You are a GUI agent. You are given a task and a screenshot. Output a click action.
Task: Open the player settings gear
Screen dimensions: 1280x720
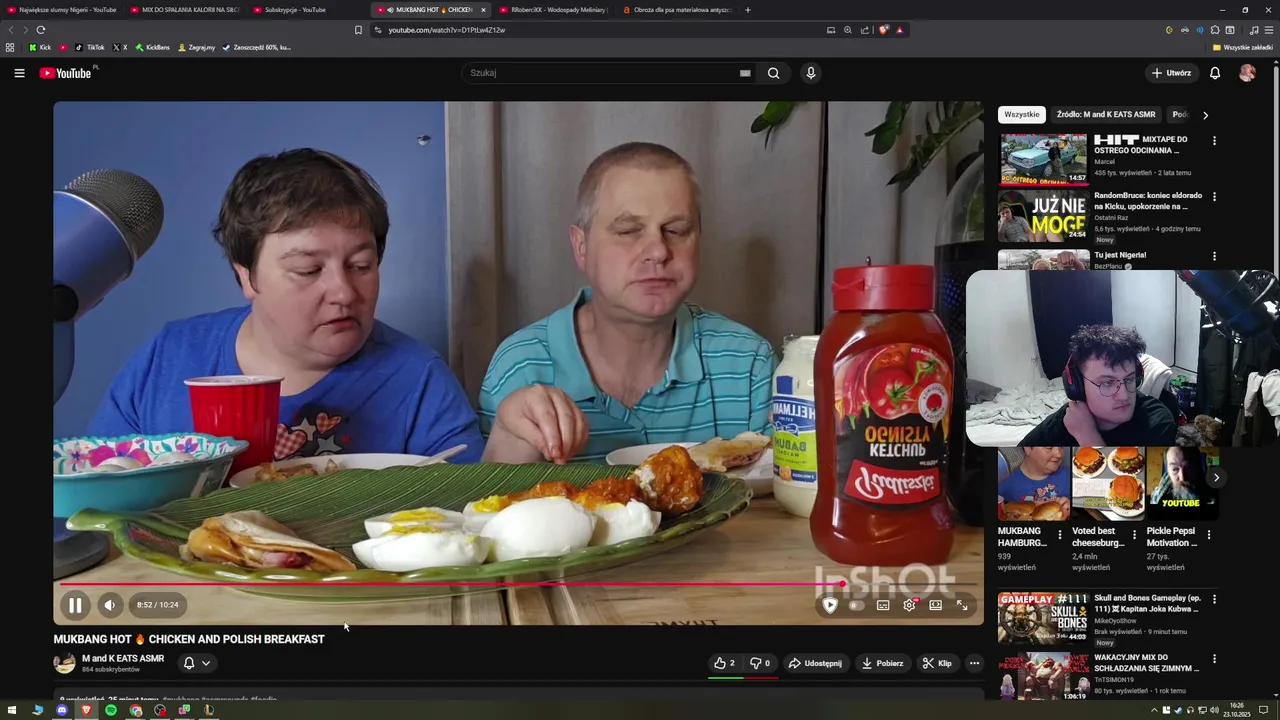(x=909, y=605)
